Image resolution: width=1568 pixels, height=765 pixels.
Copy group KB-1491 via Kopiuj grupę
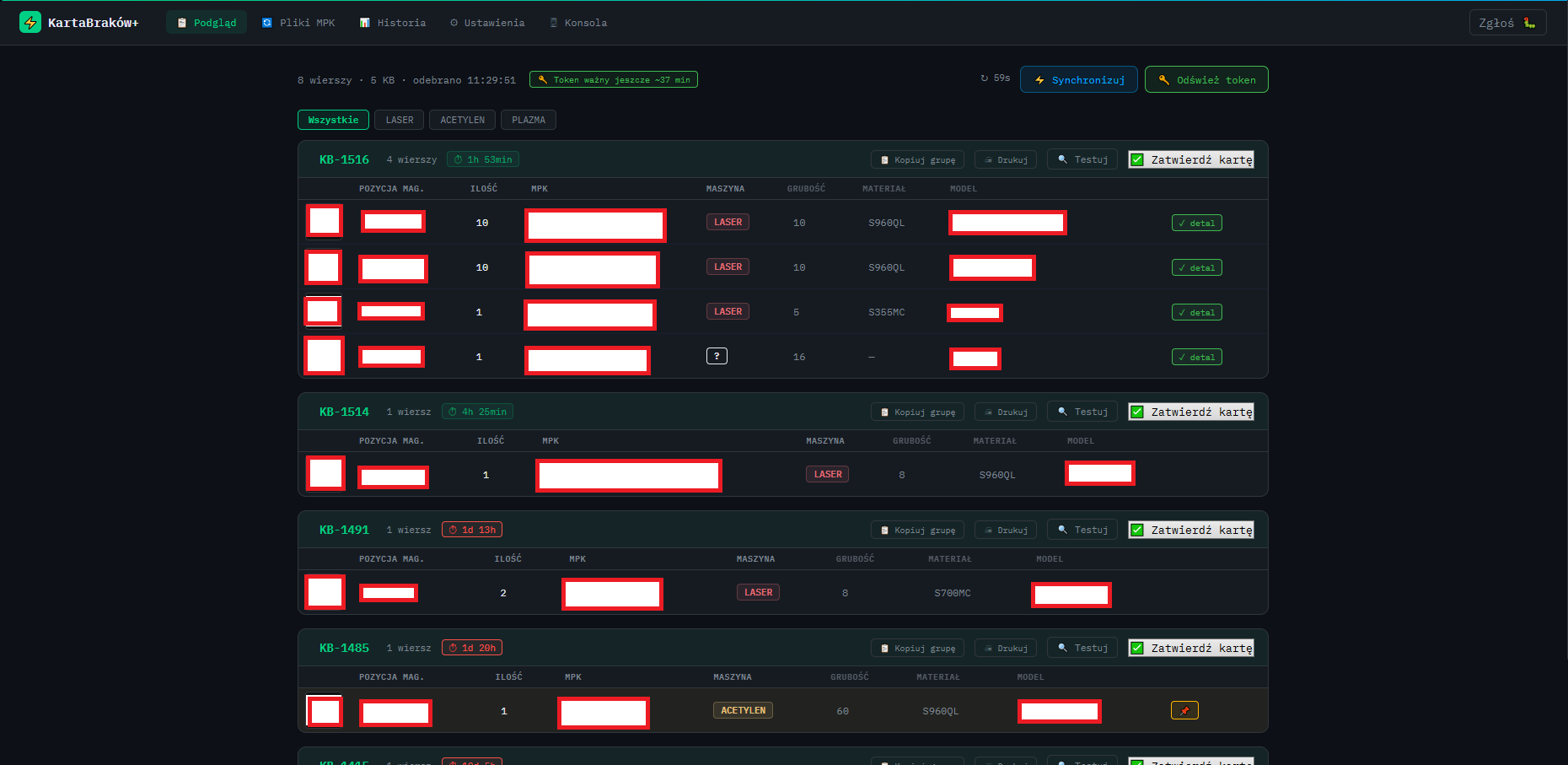(x=917, y=531)
